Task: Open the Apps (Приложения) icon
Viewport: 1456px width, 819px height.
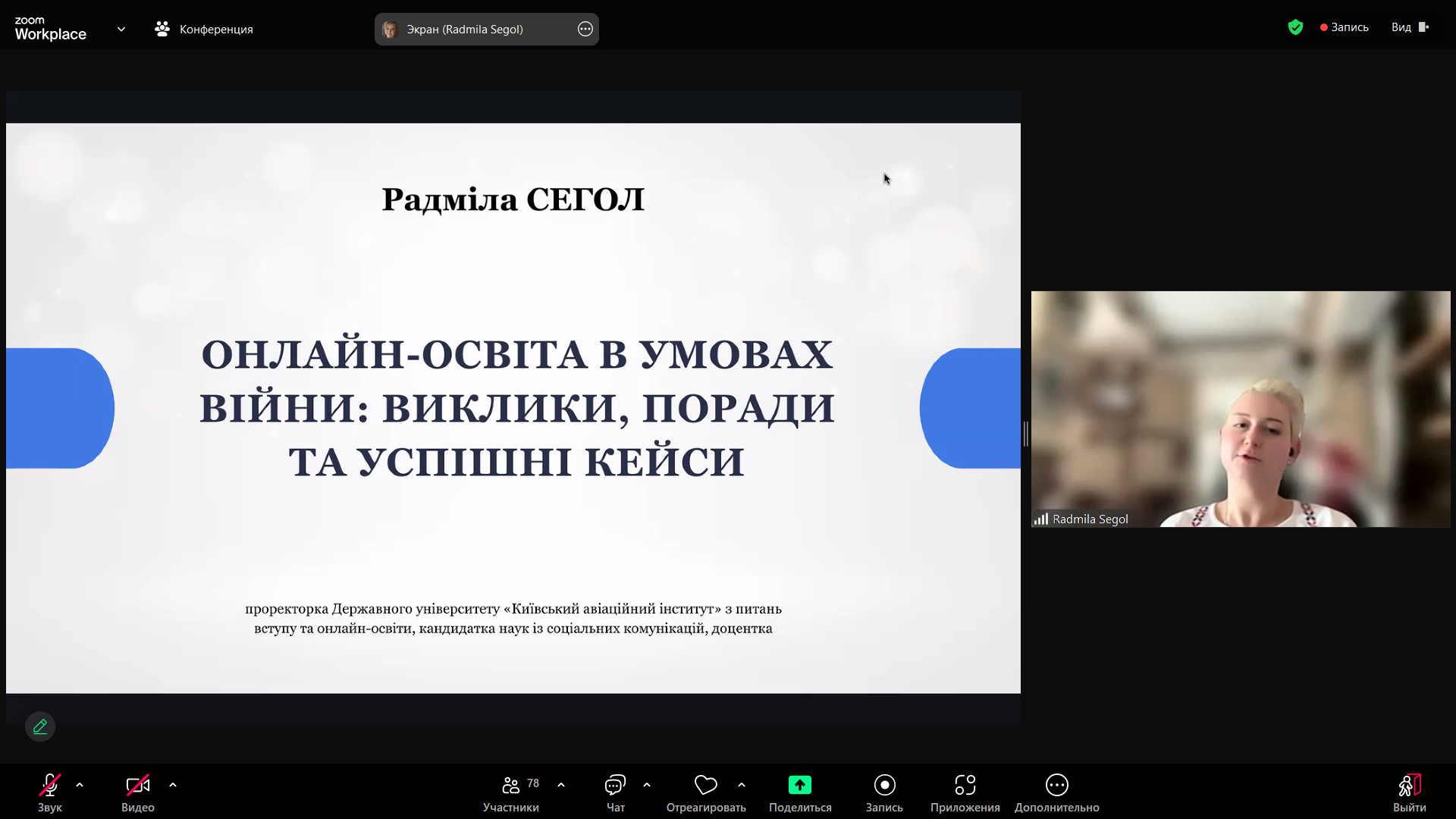Action: 965,786
